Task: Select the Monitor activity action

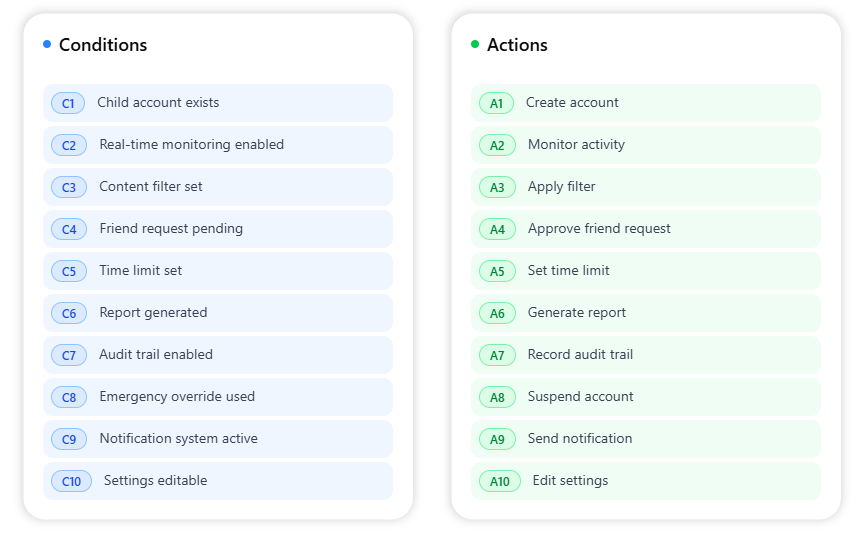Action: (576, 145)
